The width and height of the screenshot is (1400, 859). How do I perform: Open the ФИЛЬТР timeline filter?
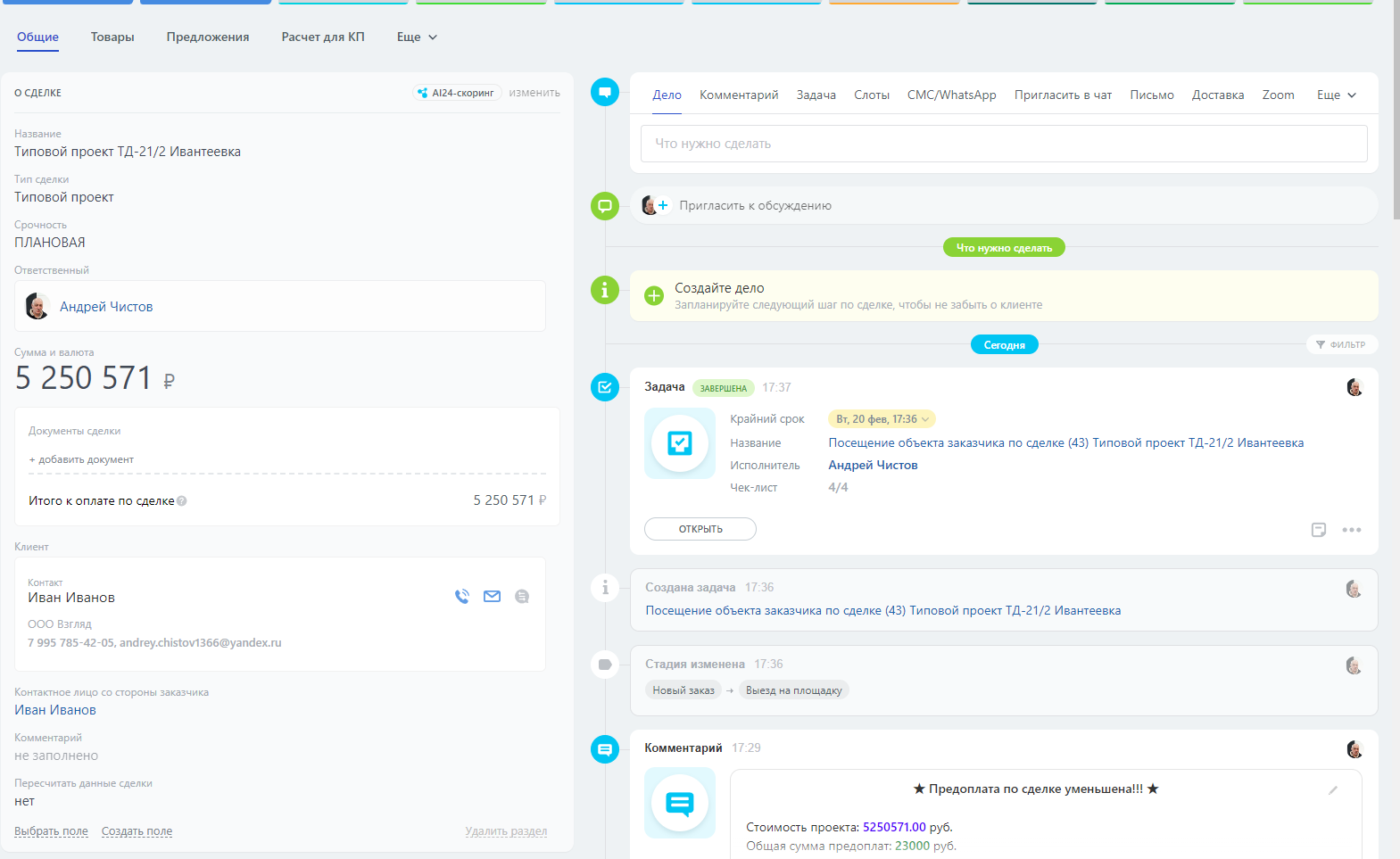(x=1341, y=345)
